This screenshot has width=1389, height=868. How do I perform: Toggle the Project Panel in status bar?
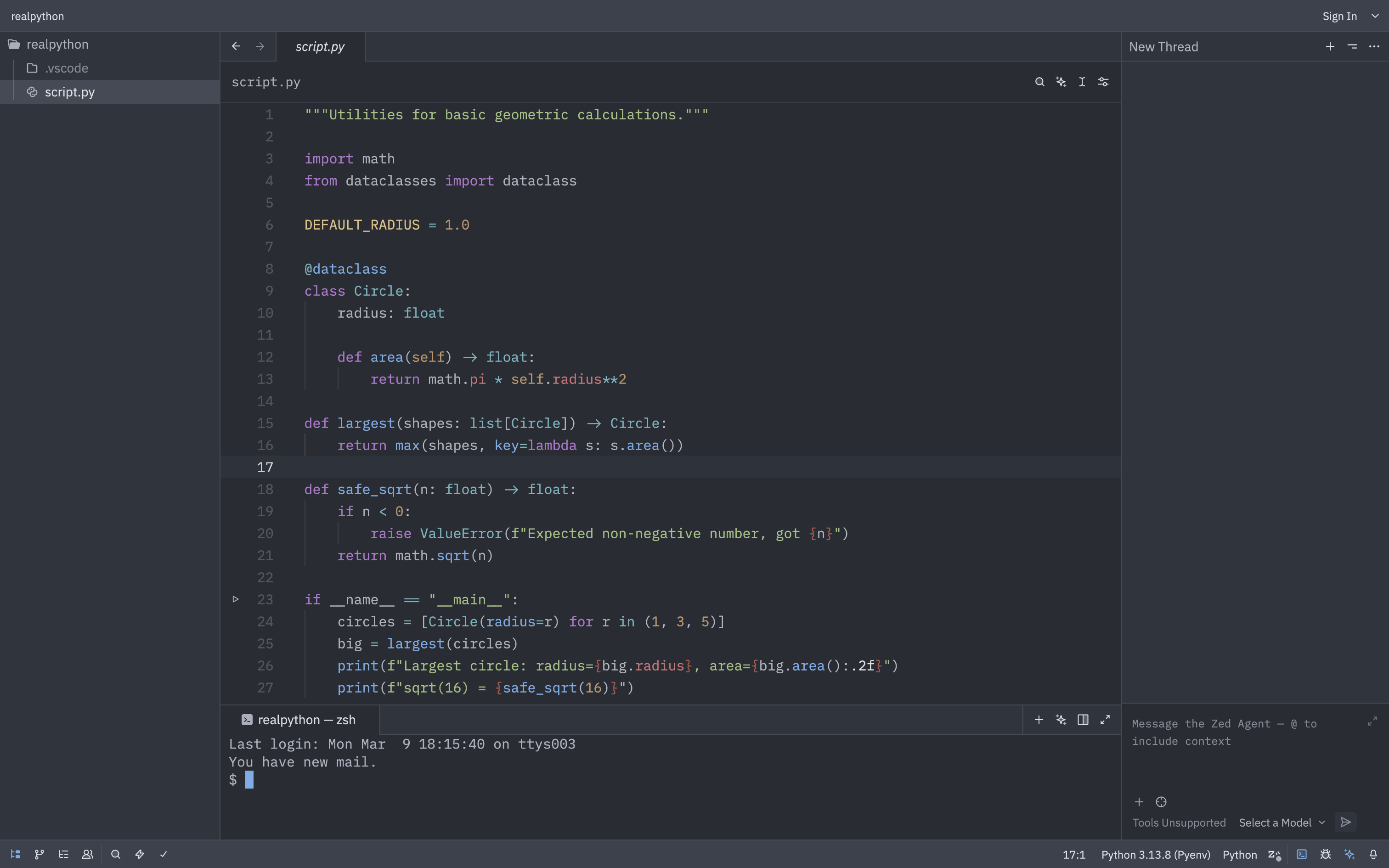pos(16,854)
